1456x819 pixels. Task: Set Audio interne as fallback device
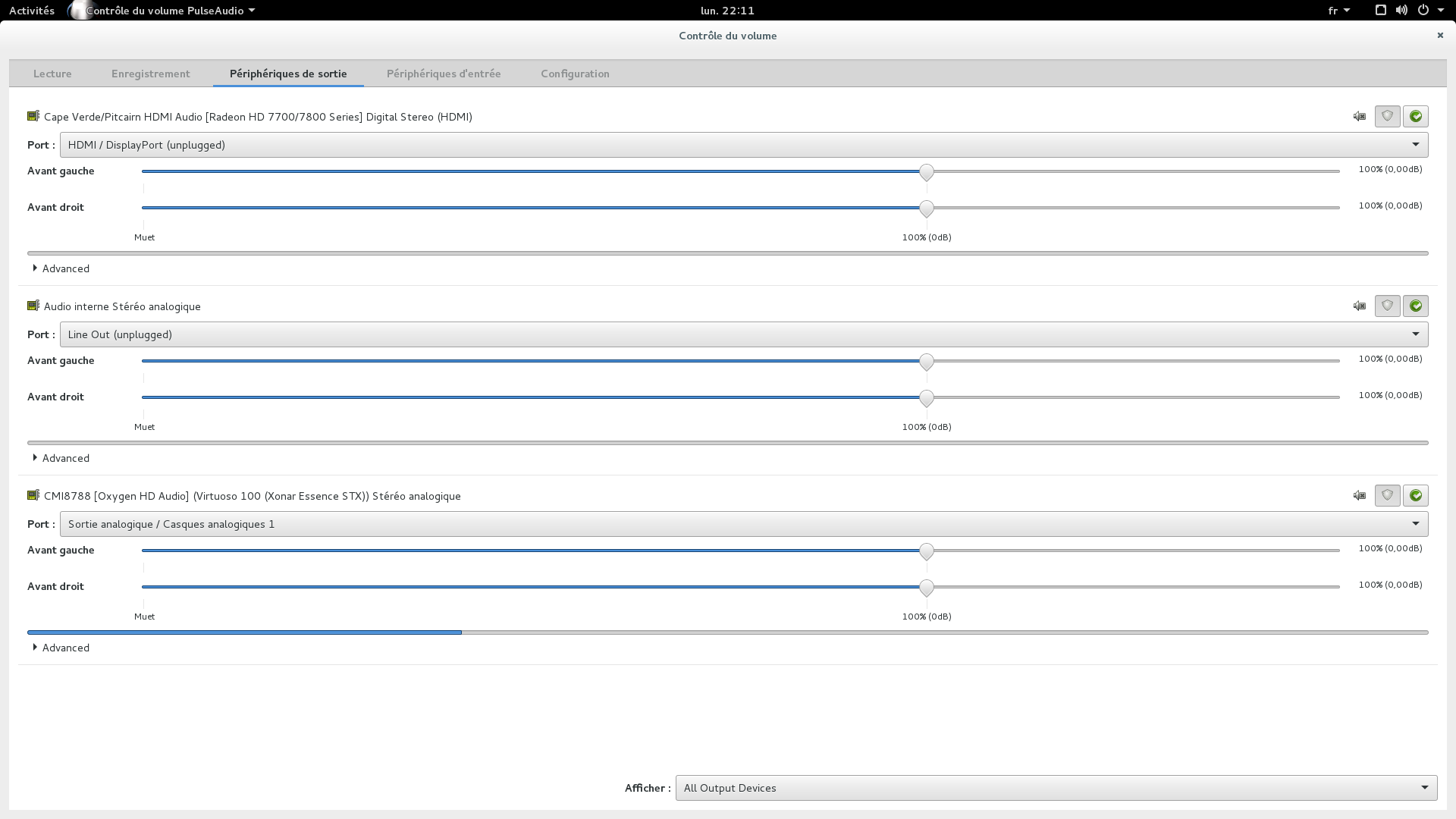point(1415,306)
